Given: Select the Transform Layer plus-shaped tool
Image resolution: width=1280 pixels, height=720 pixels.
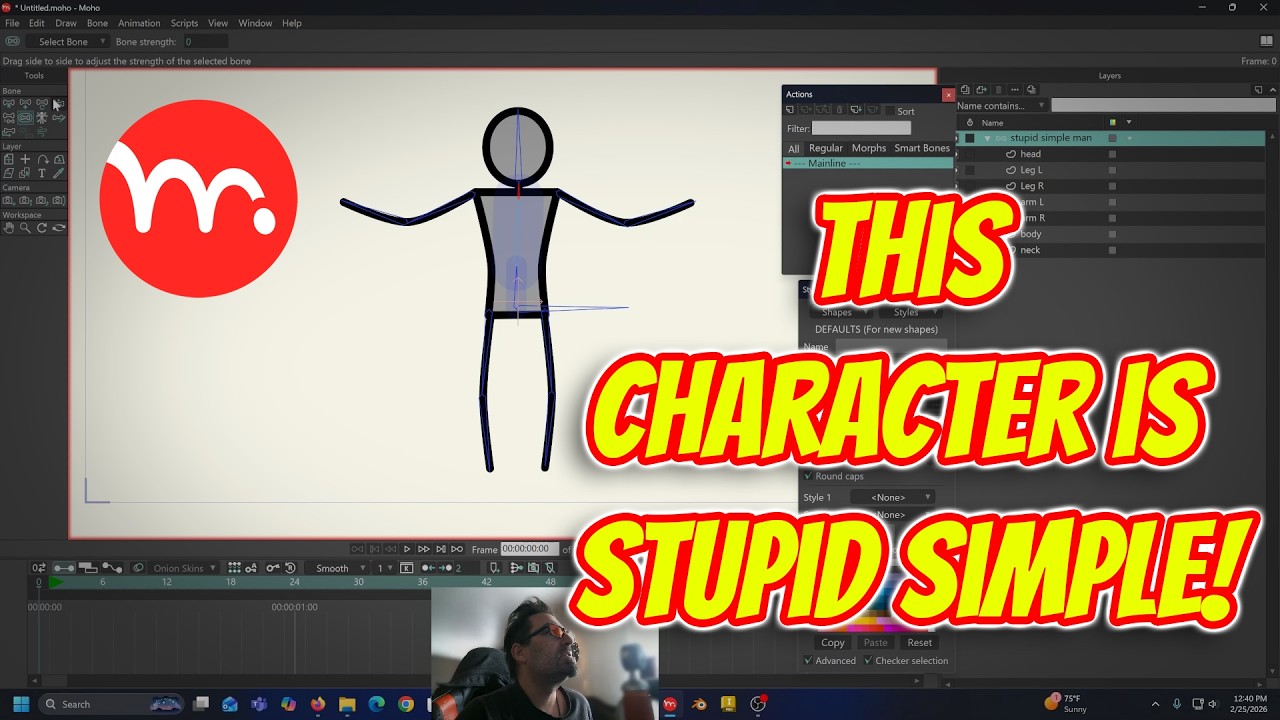Looking at the screenshot, I should [25, 159].
